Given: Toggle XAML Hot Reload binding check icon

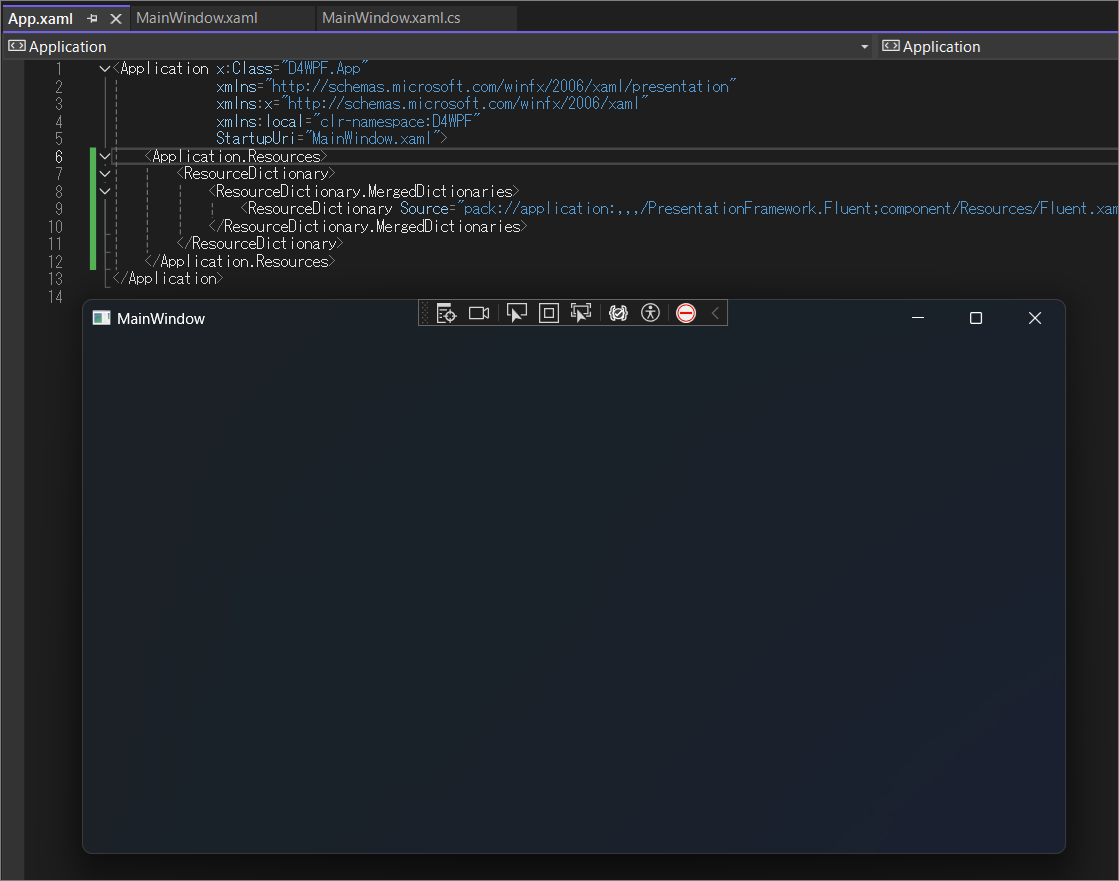Looking at the screenshot, I should click(x=618, y=313).
